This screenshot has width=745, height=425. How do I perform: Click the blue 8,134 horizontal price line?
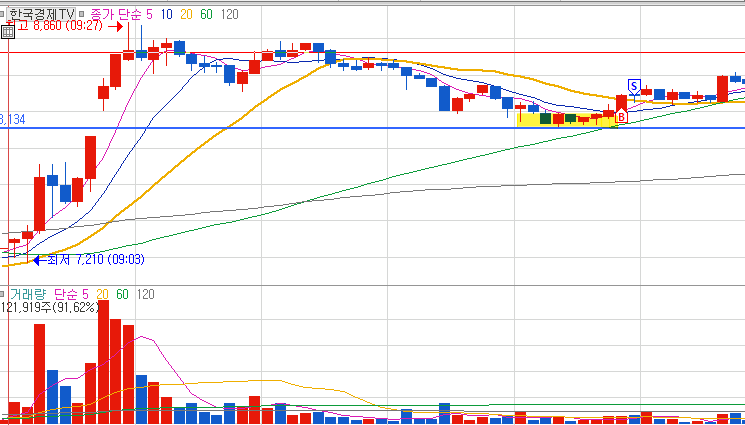coord(372,128)
